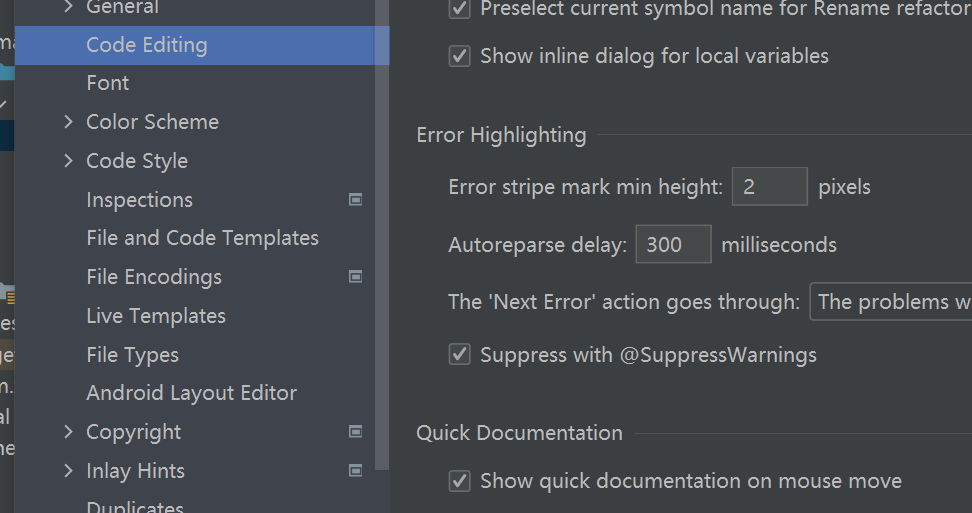Expand the Color Scheme settings node
Image resolution: width=972 pixels, height=513 pixels.
pos(68,122)
